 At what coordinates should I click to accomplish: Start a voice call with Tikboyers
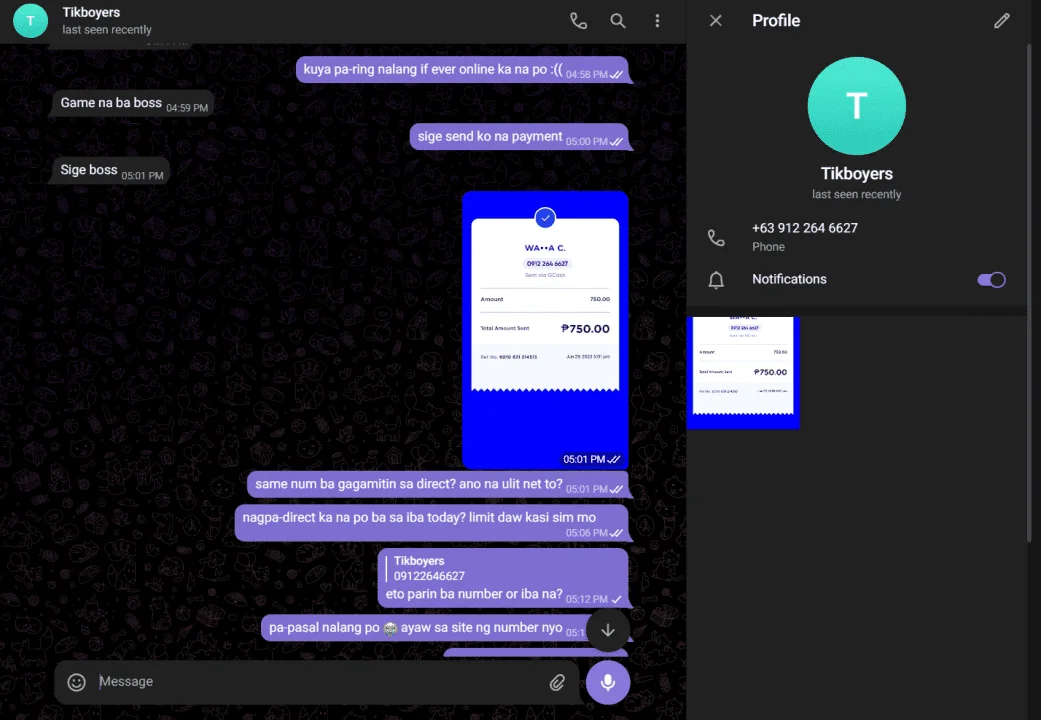pyautogui.click(x=578, y=21)
